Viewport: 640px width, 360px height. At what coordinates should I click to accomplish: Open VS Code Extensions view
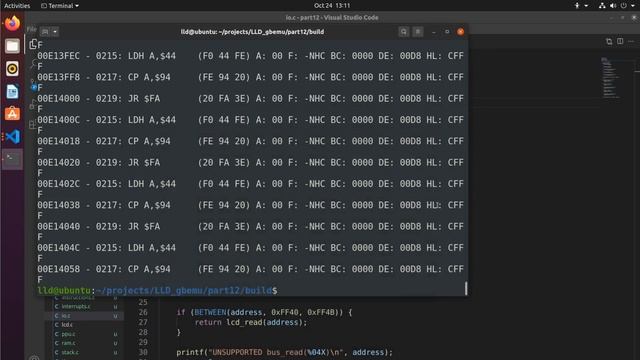[33, 124]
